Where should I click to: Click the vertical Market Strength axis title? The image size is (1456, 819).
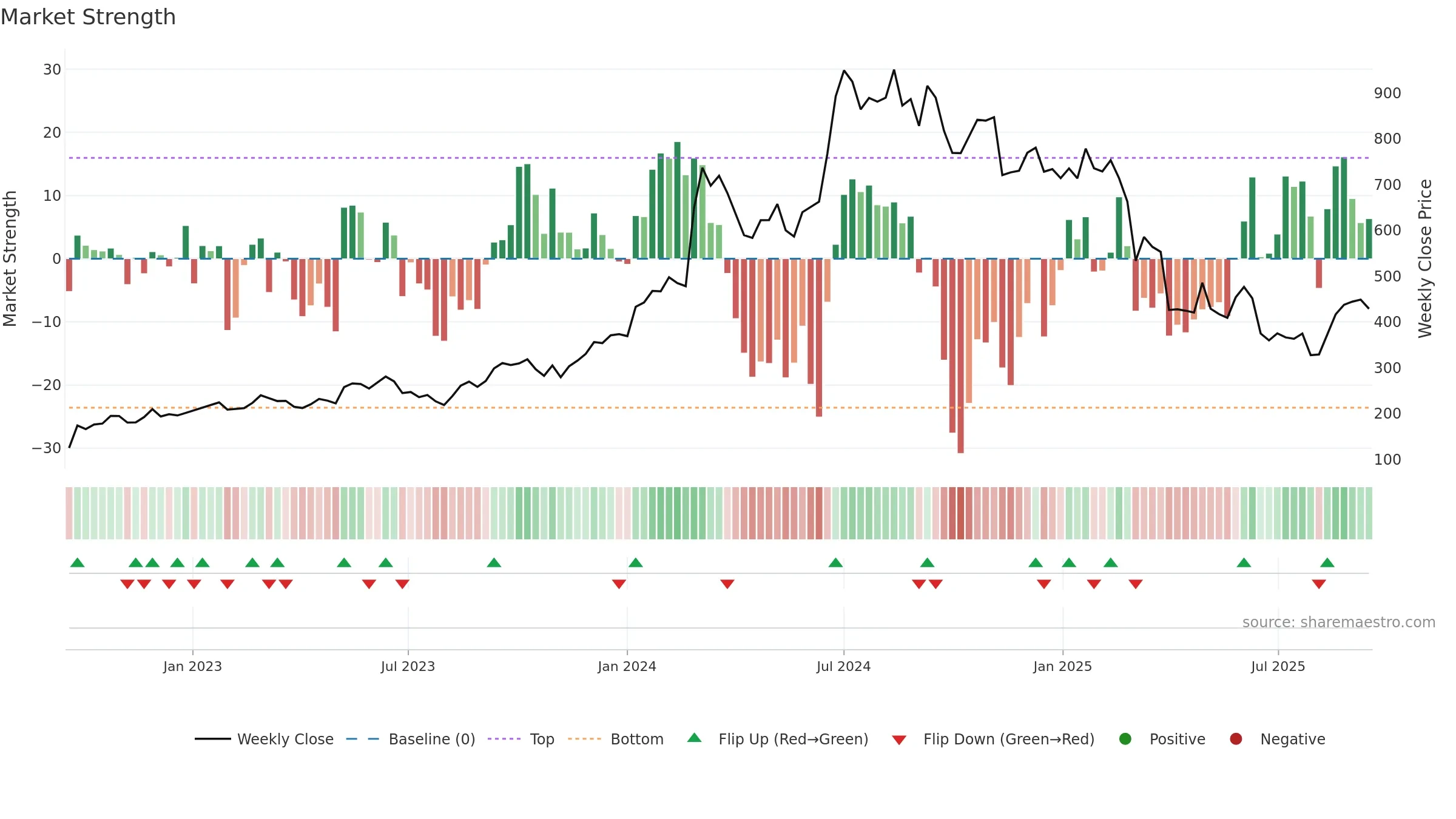pyautogui.click(x=10, y=258)
